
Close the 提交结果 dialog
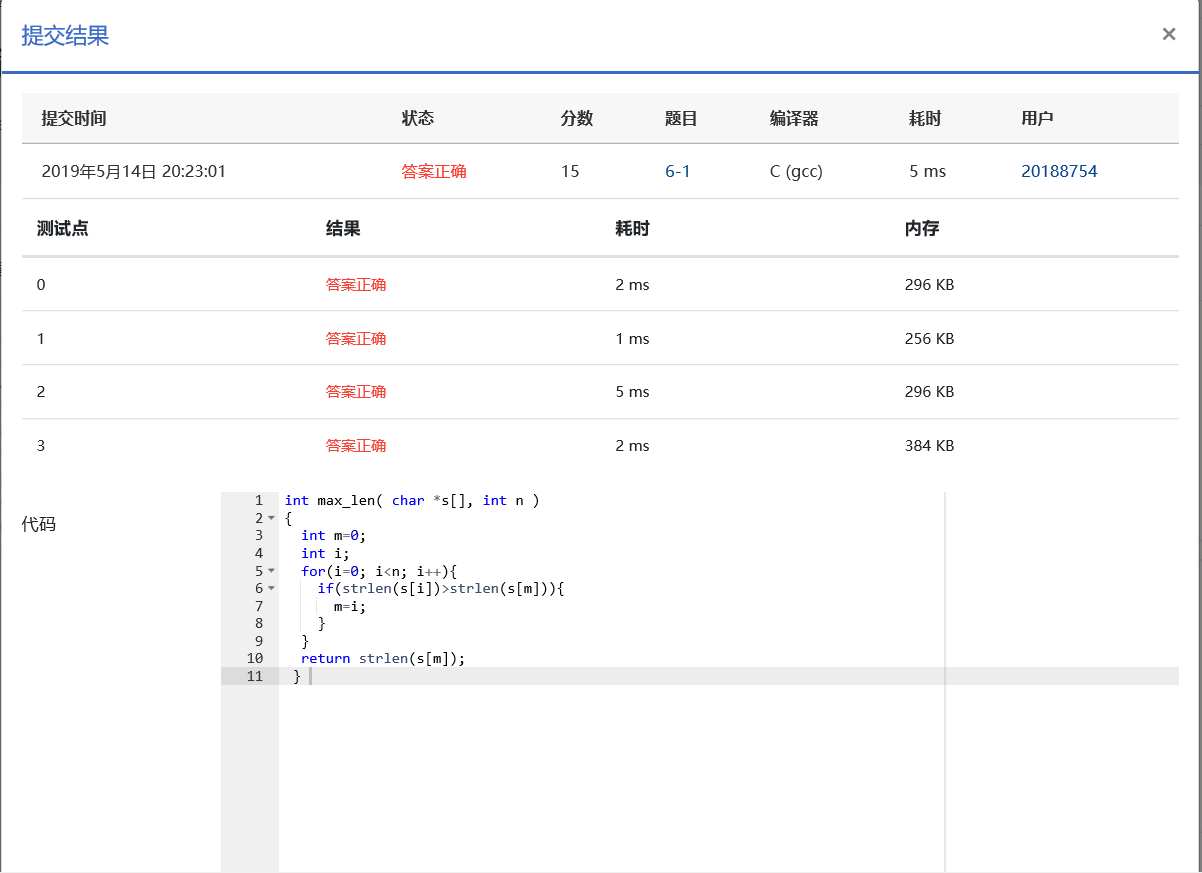pos(1168,34)
